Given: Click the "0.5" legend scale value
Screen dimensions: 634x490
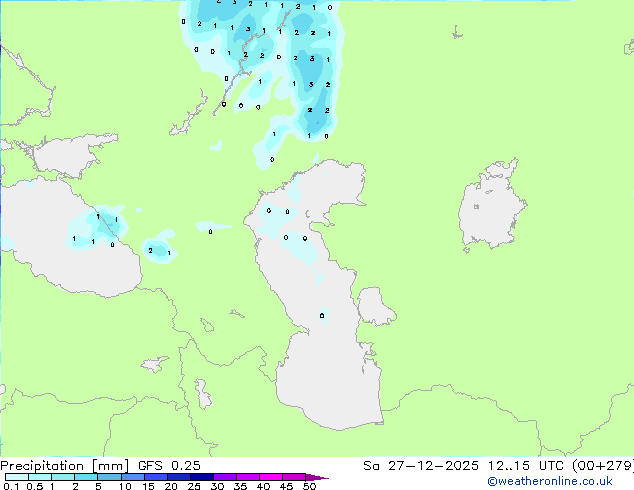Looking at the screenshot, I should (35, 486).
